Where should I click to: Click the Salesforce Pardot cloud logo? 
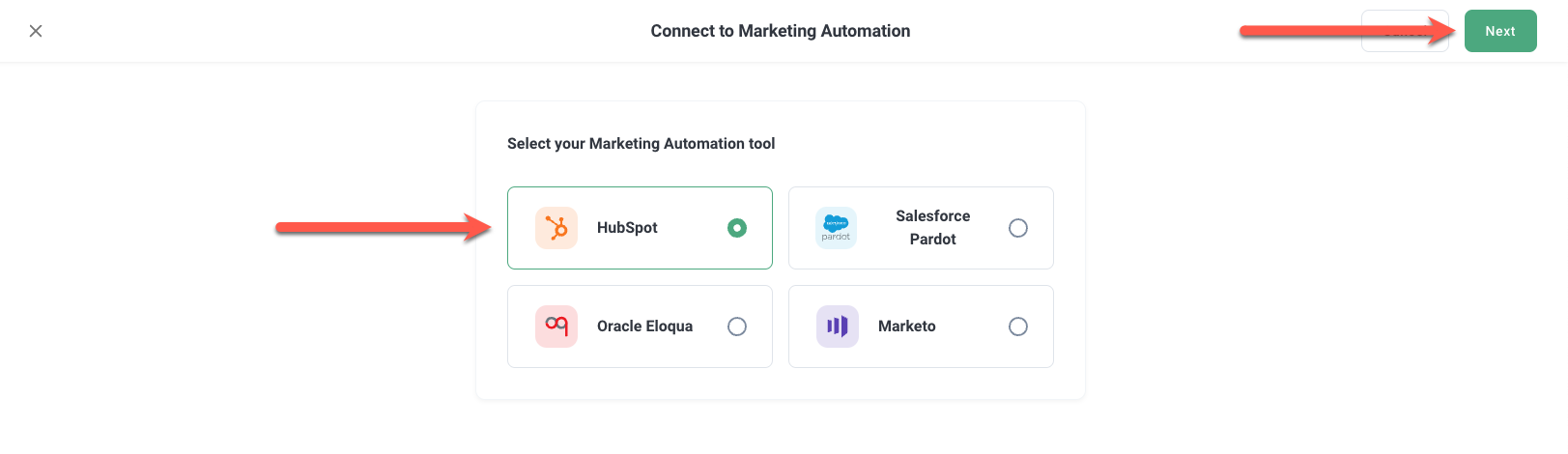[x=836, y=228]
